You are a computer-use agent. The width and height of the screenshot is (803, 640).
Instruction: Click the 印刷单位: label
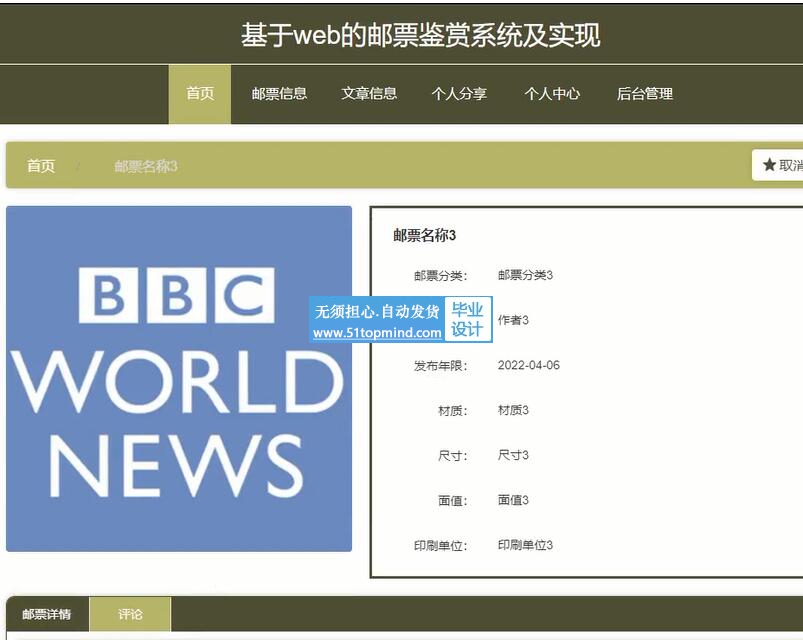coord(440,546)
